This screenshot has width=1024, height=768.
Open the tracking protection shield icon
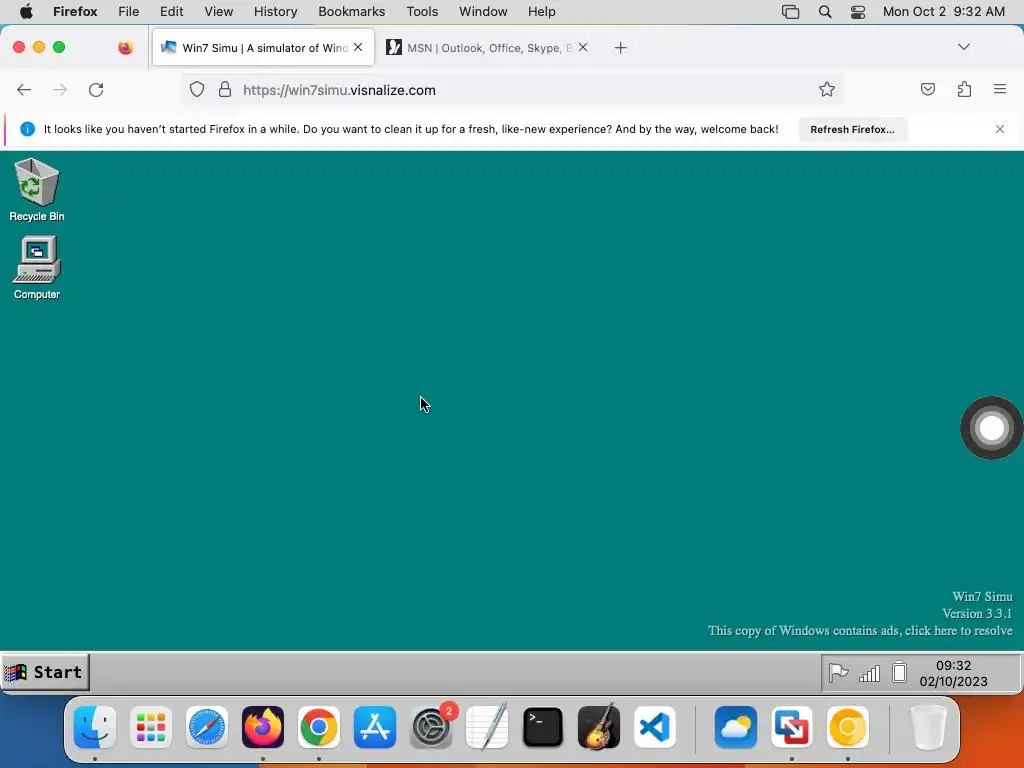coord(197,89)
